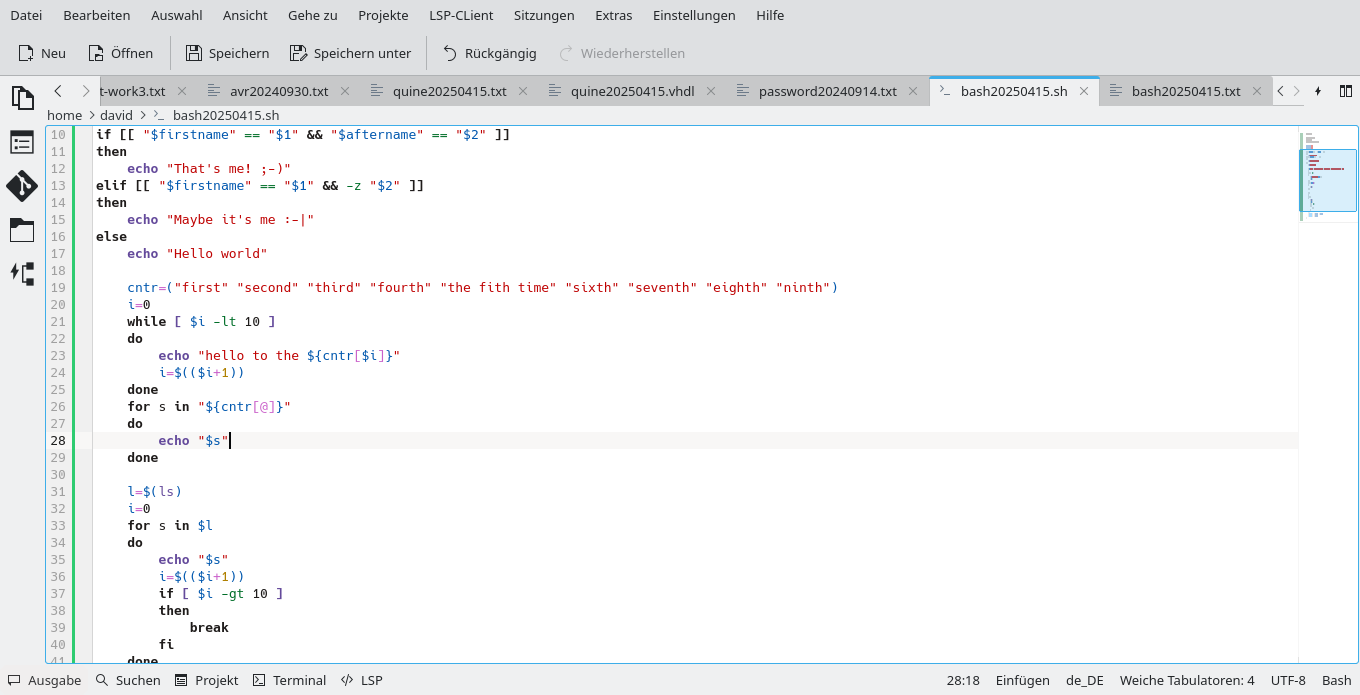1360x695 pixels.
Task: Switch to the quine20250415.vhdl tab
Action: click(x=630, y=90)
